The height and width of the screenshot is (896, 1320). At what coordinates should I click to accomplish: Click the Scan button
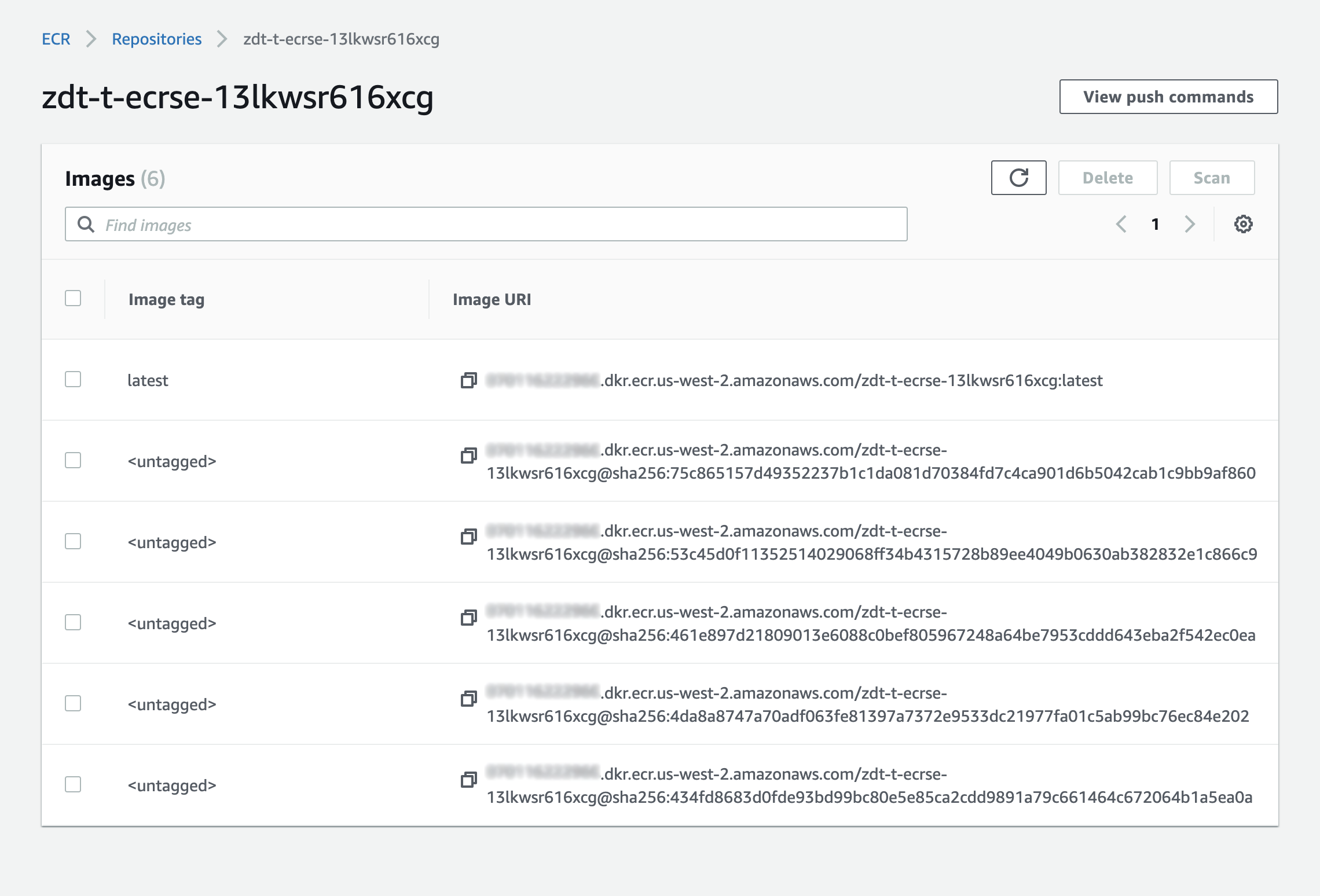click(x=1212, y=178)
